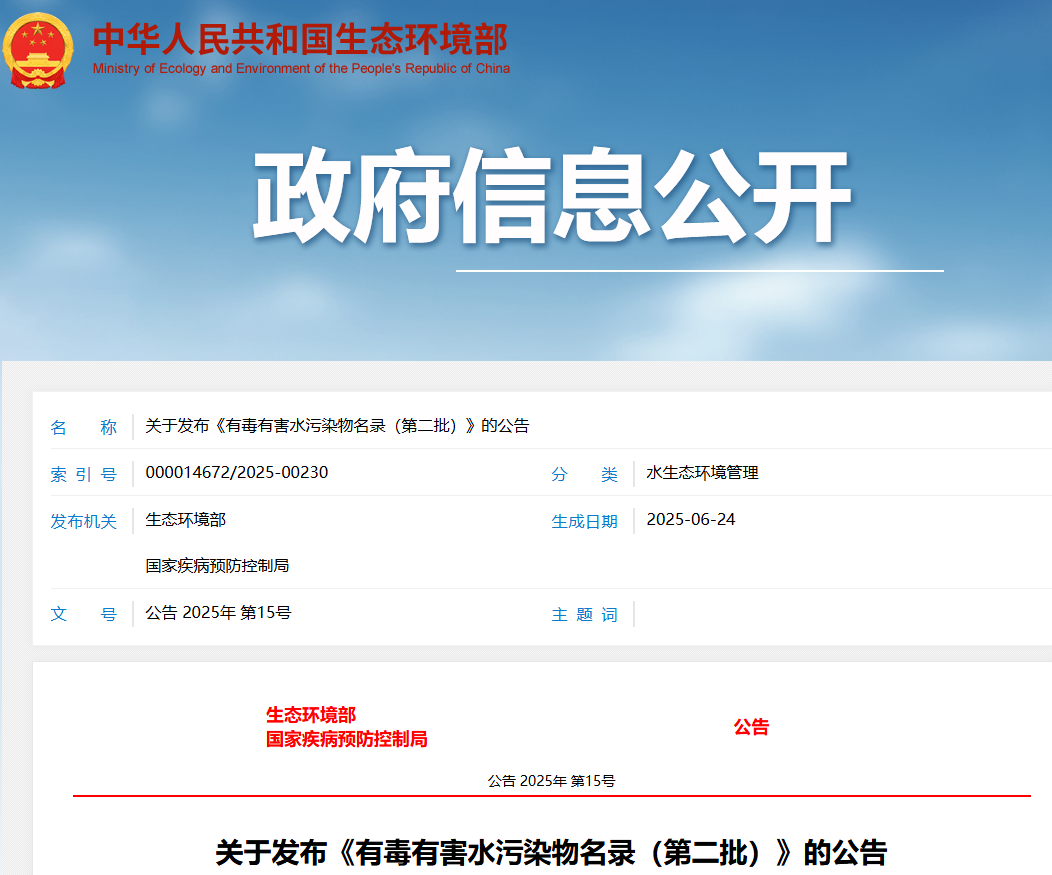The image size is (1052, 875).
Task: Click 国家疾病预防控制局 in the metadata table
Action: [217, 566]
